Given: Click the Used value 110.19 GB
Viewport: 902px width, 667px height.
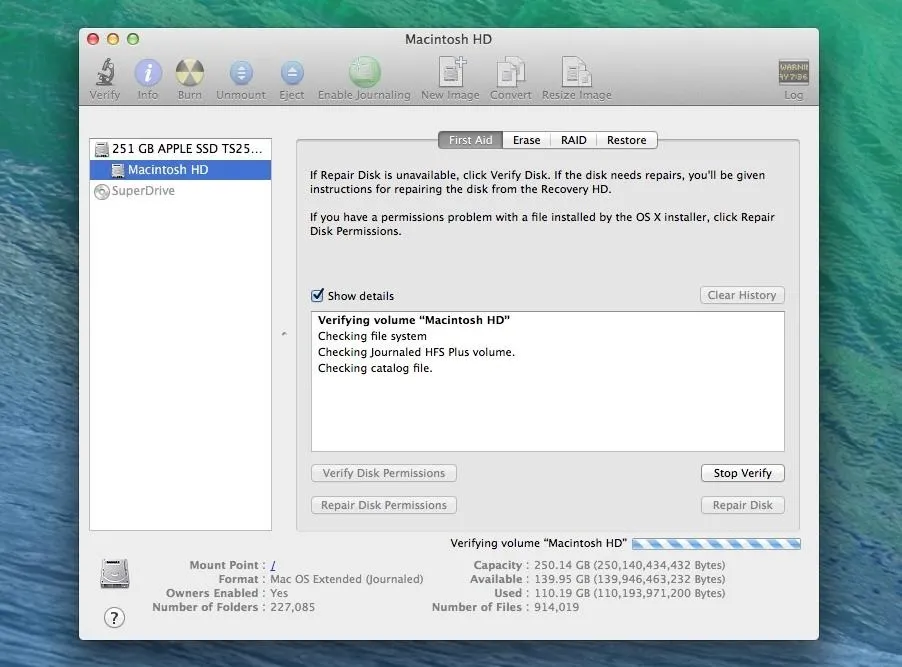Looking at the screenshot, I should click(629, 593).
